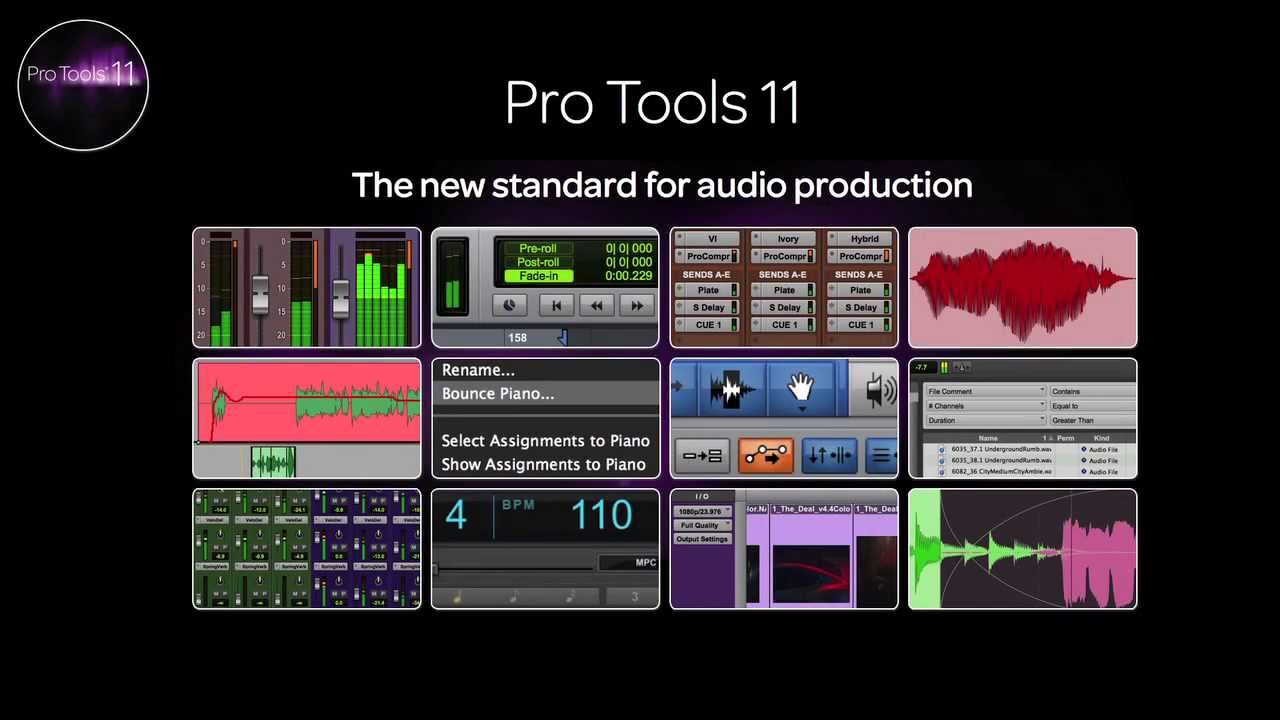Open the Greater Than condition dropdown
Image resolution: width=1280 pixels, height=720 pixels.
click(x=1092, y=420)
